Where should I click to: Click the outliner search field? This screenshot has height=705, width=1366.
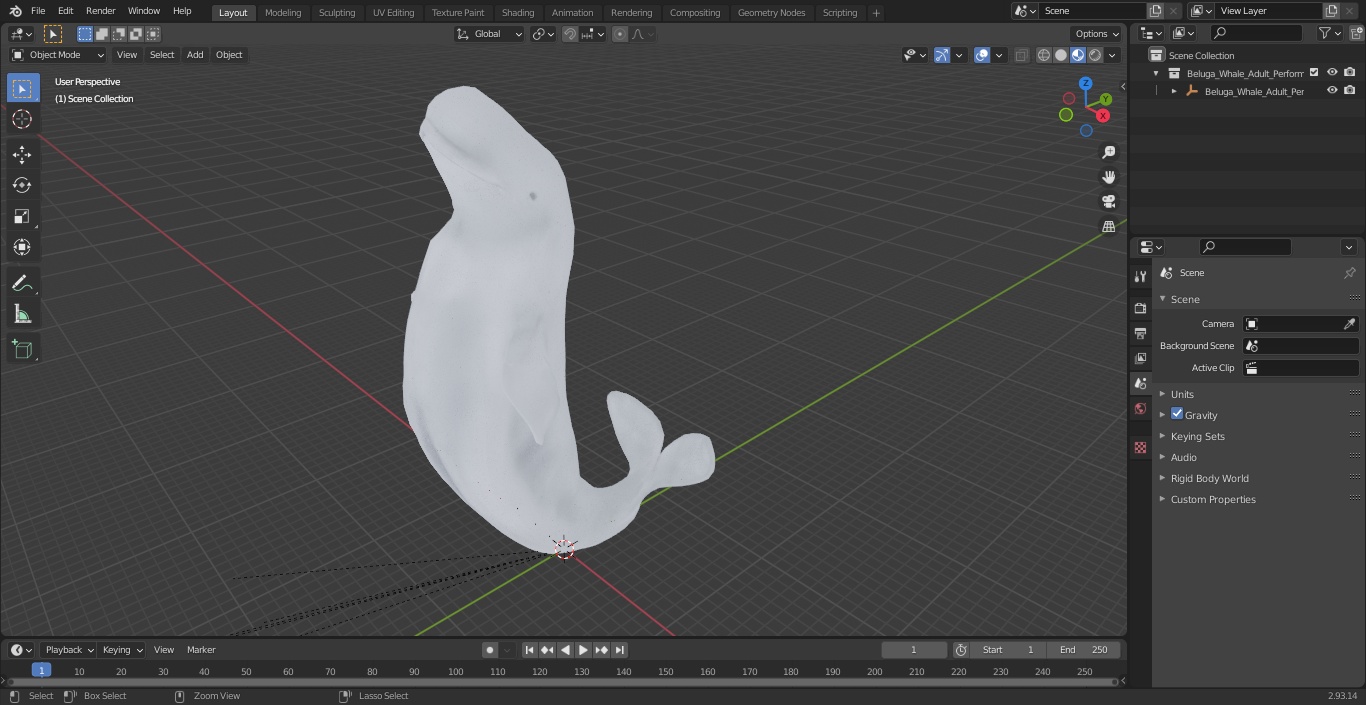(1255, 33)
